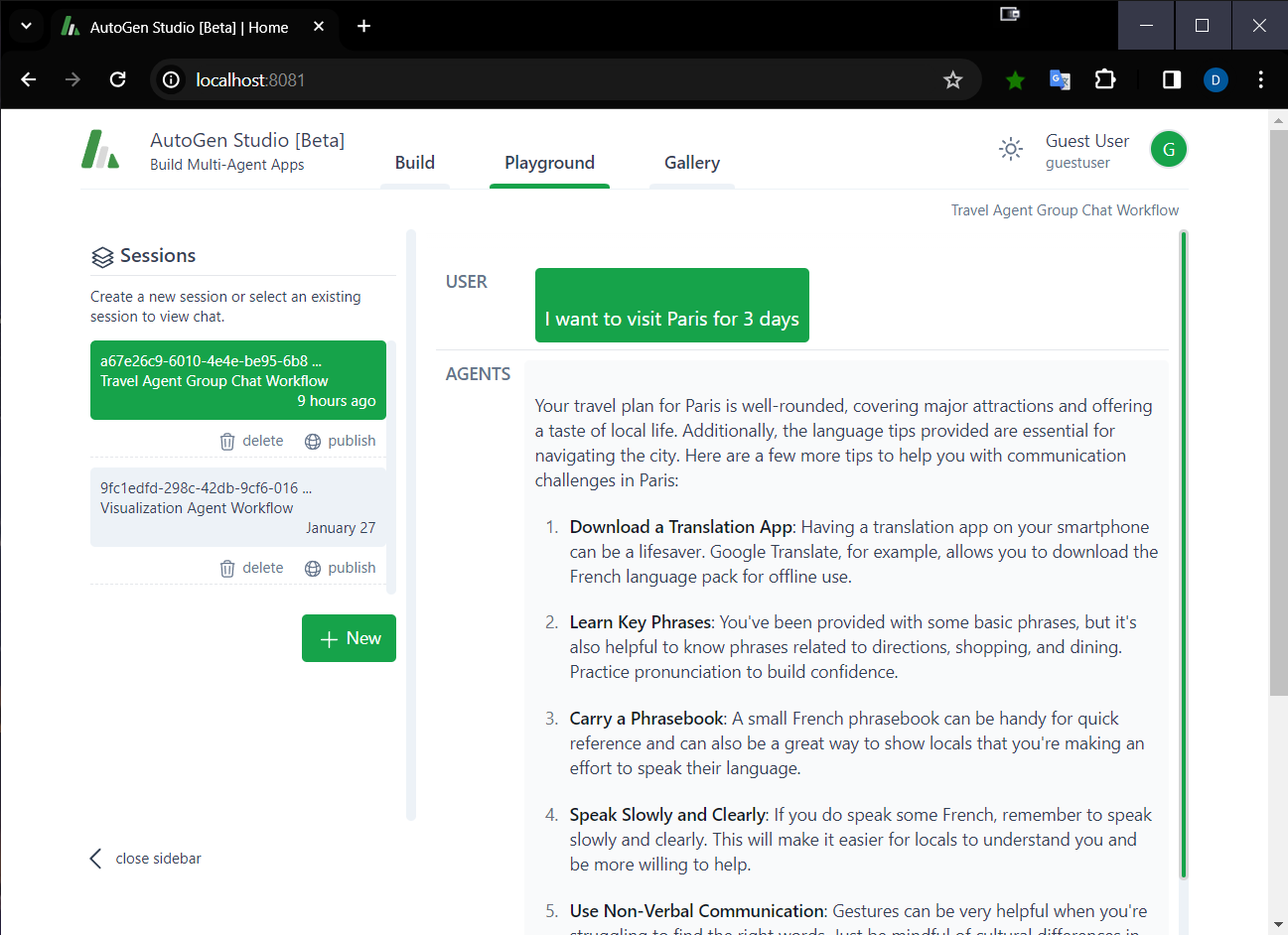Click the Guest User avatar icon
Screen dimensions: 1288x935
(1168, 149)
